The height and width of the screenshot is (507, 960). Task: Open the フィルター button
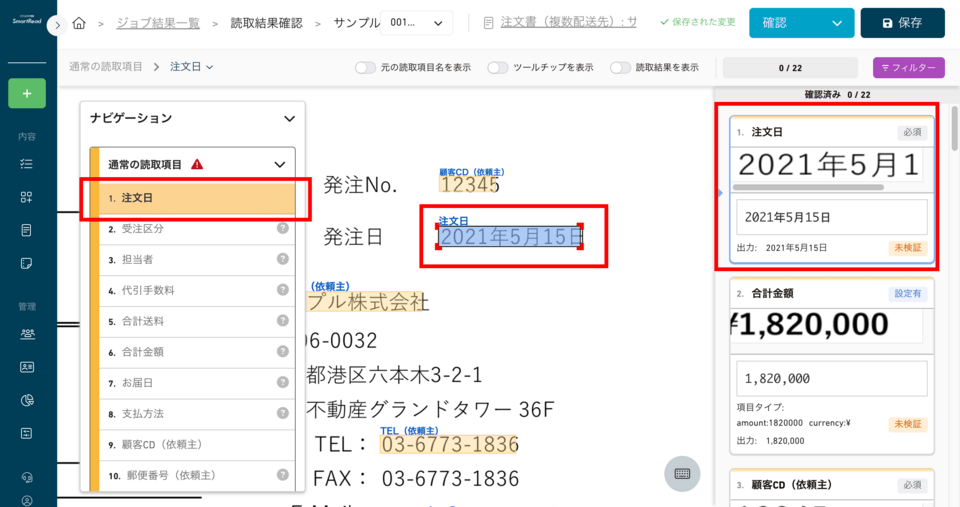point(909,67)
